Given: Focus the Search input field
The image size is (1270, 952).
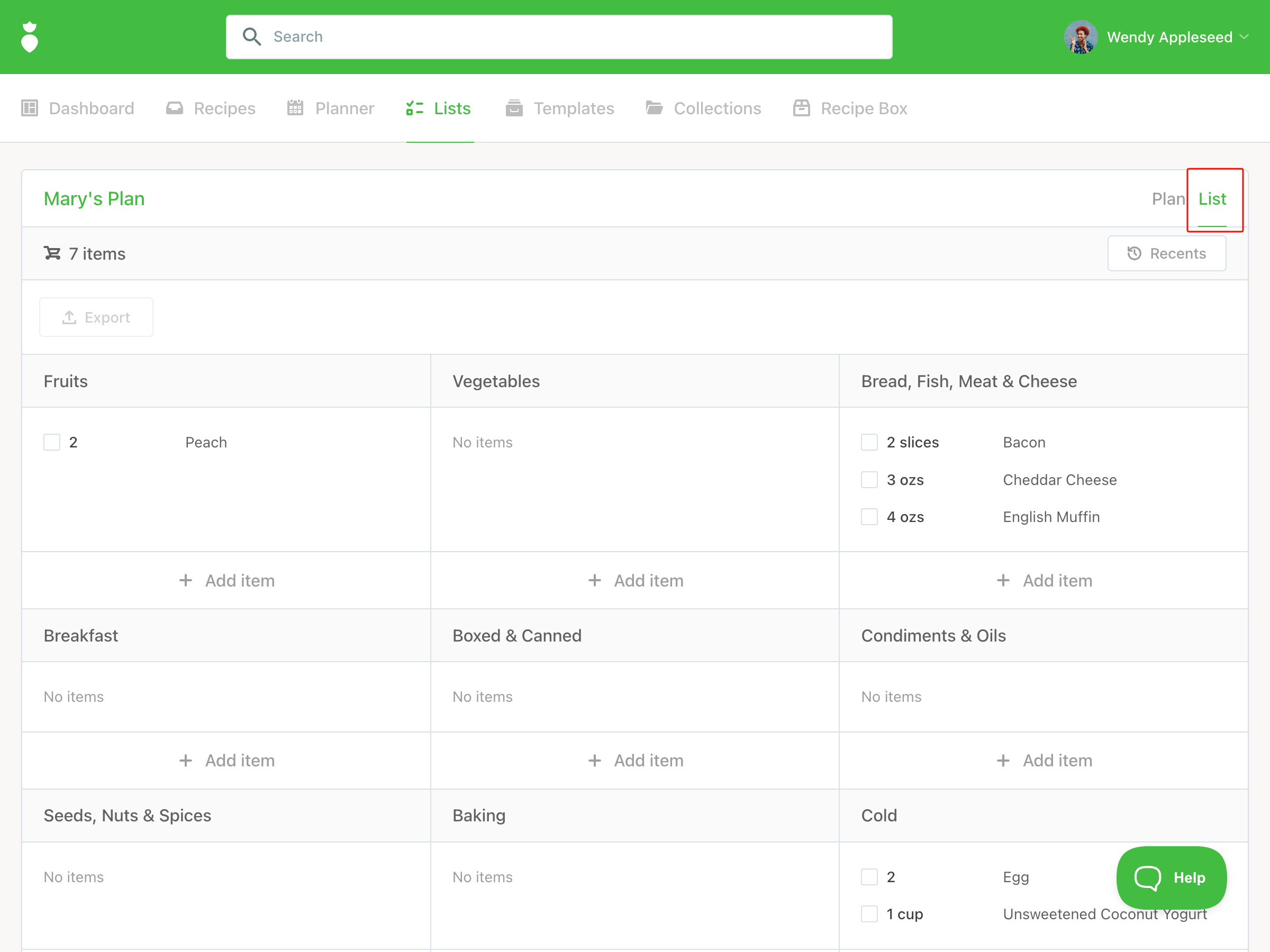Looking at the screenshot, I should (574, 36).
